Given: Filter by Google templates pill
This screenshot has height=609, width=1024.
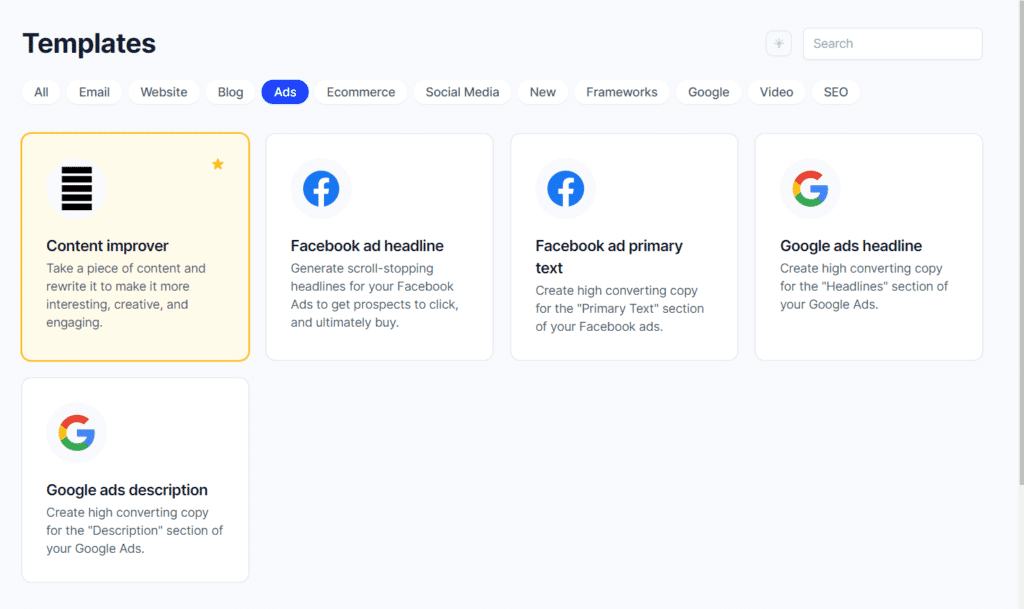Looking at the screenshot, I should 709,92.
